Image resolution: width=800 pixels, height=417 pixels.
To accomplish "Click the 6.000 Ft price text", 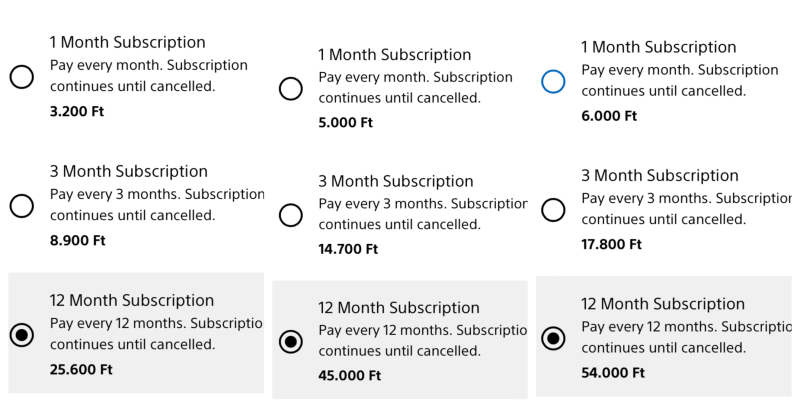I will 609,116.
